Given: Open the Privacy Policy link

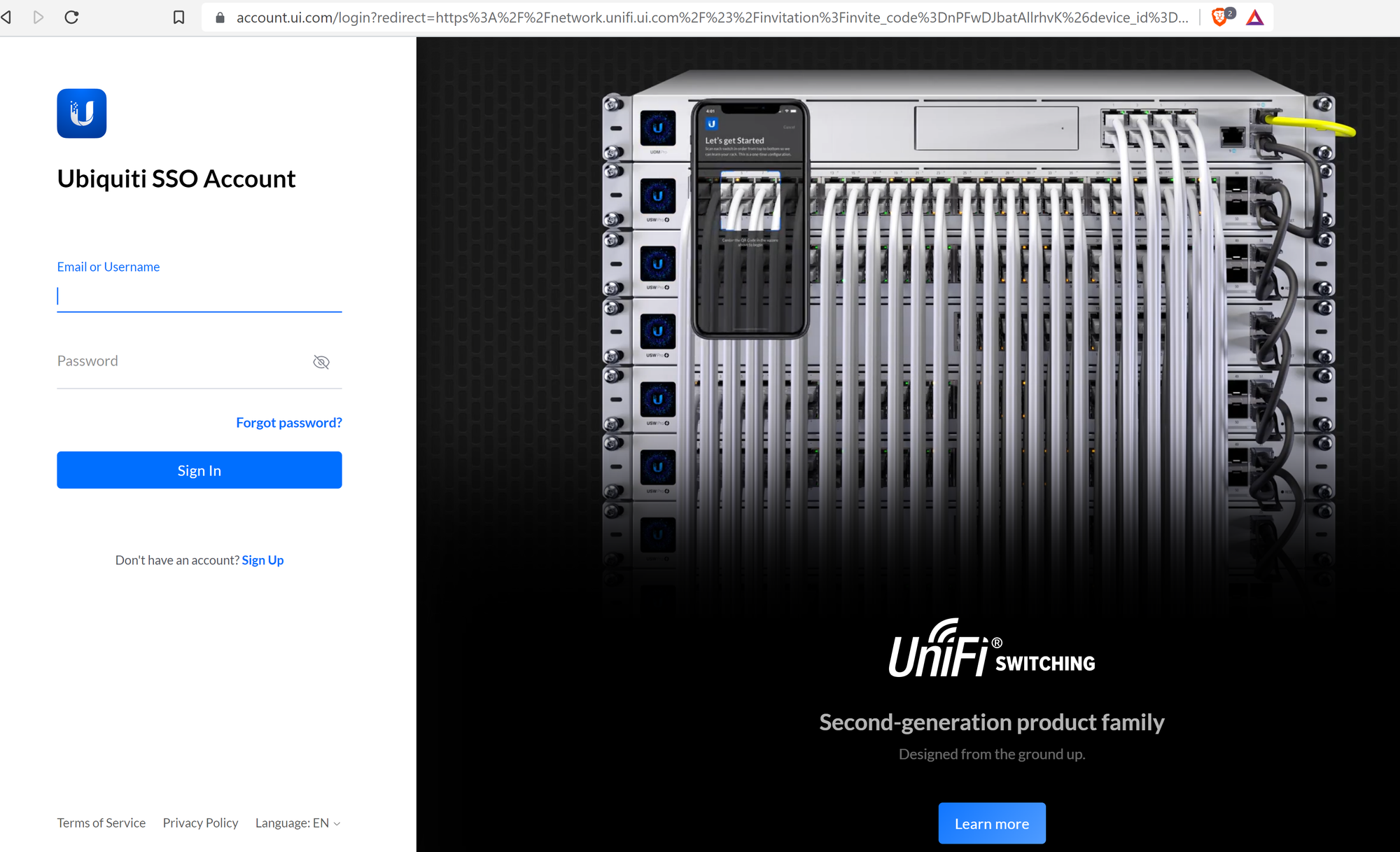Looking at the screenshot, I should click(200, 823).
